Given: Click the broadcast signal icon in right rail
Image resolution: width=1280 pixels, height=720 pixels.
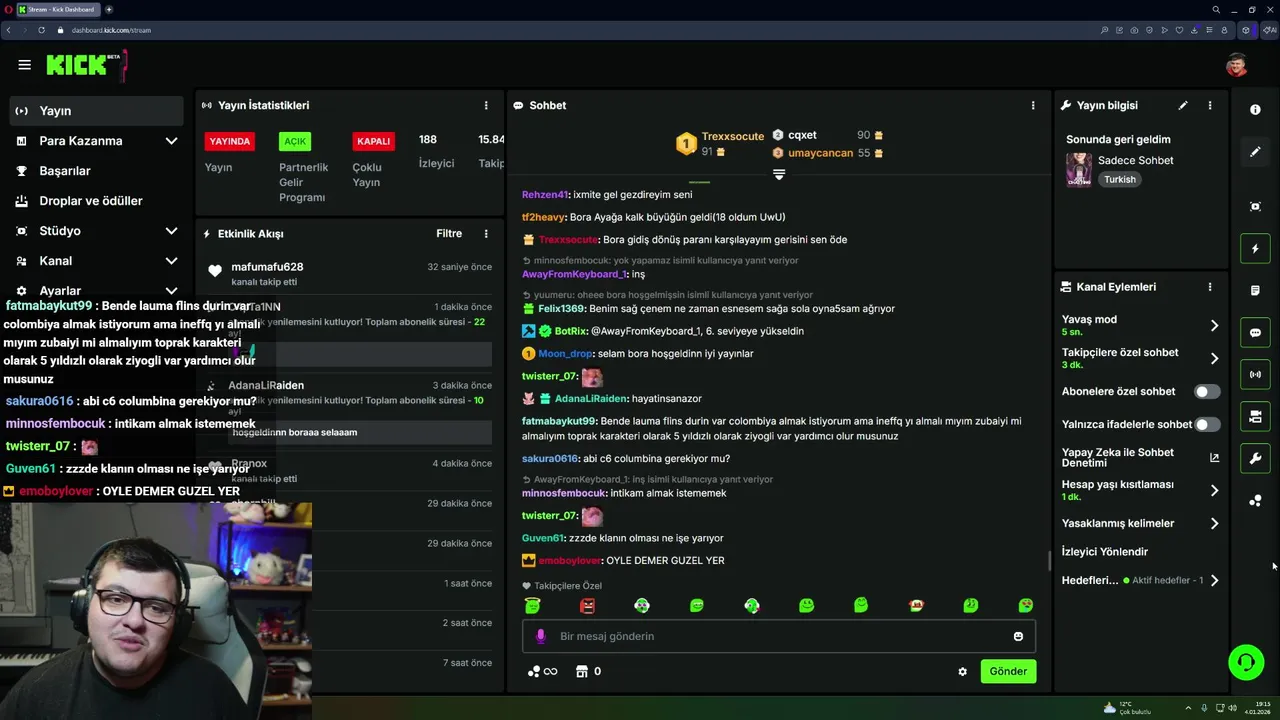Looking at the screenshot, I should pos(1255,375).
